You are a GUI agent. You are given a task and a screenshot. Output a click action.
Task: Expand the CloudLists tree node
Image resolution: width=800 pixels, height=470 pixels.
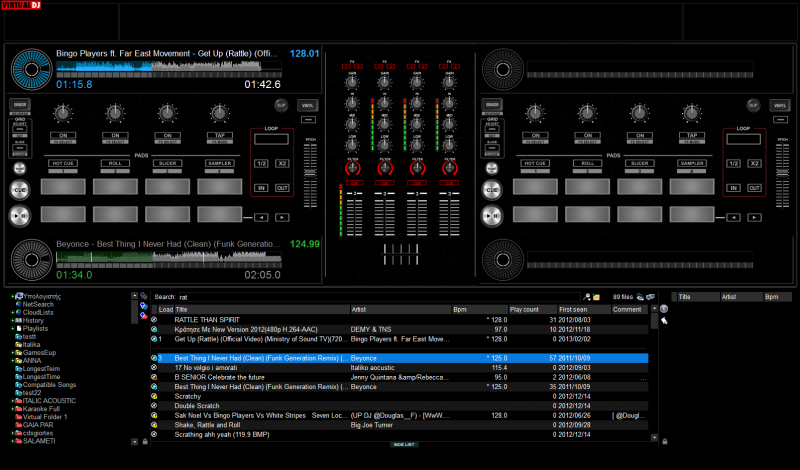[13, 312]
